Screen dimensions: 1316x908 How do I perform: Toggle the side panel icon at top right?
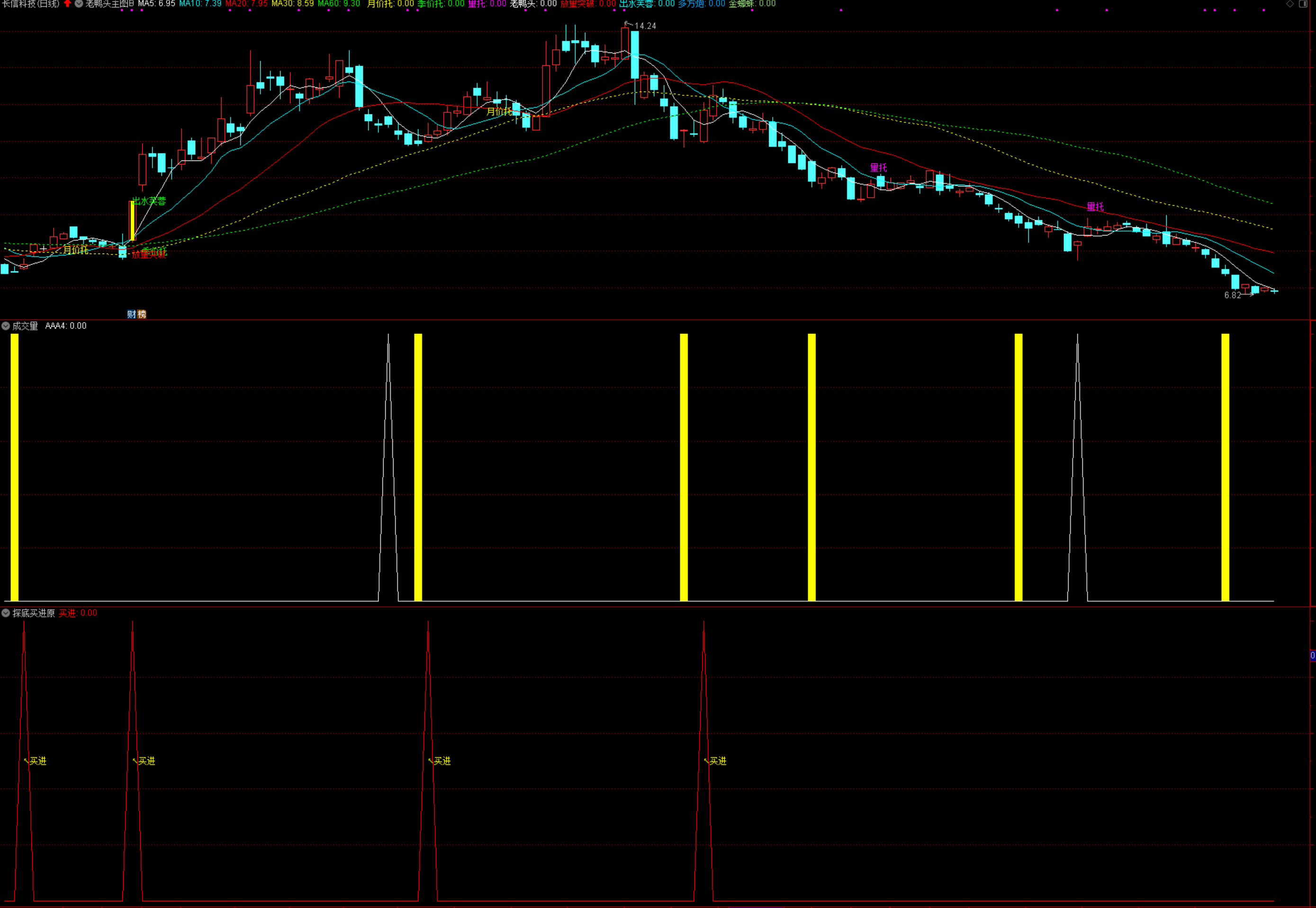coord(1303,3)
